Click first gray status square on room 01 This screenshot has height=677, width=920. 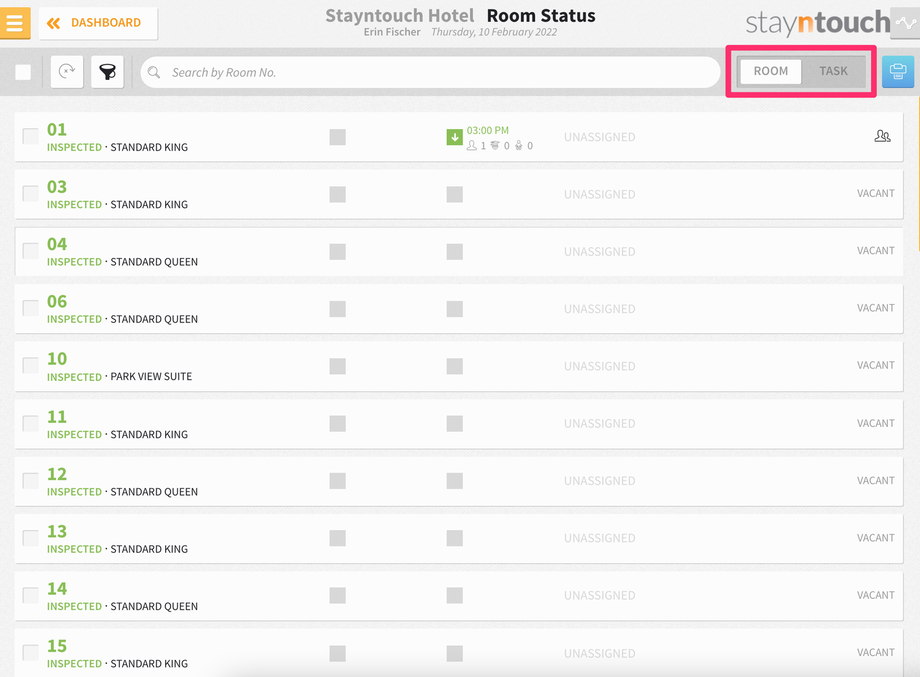click(x=337, y=137)
